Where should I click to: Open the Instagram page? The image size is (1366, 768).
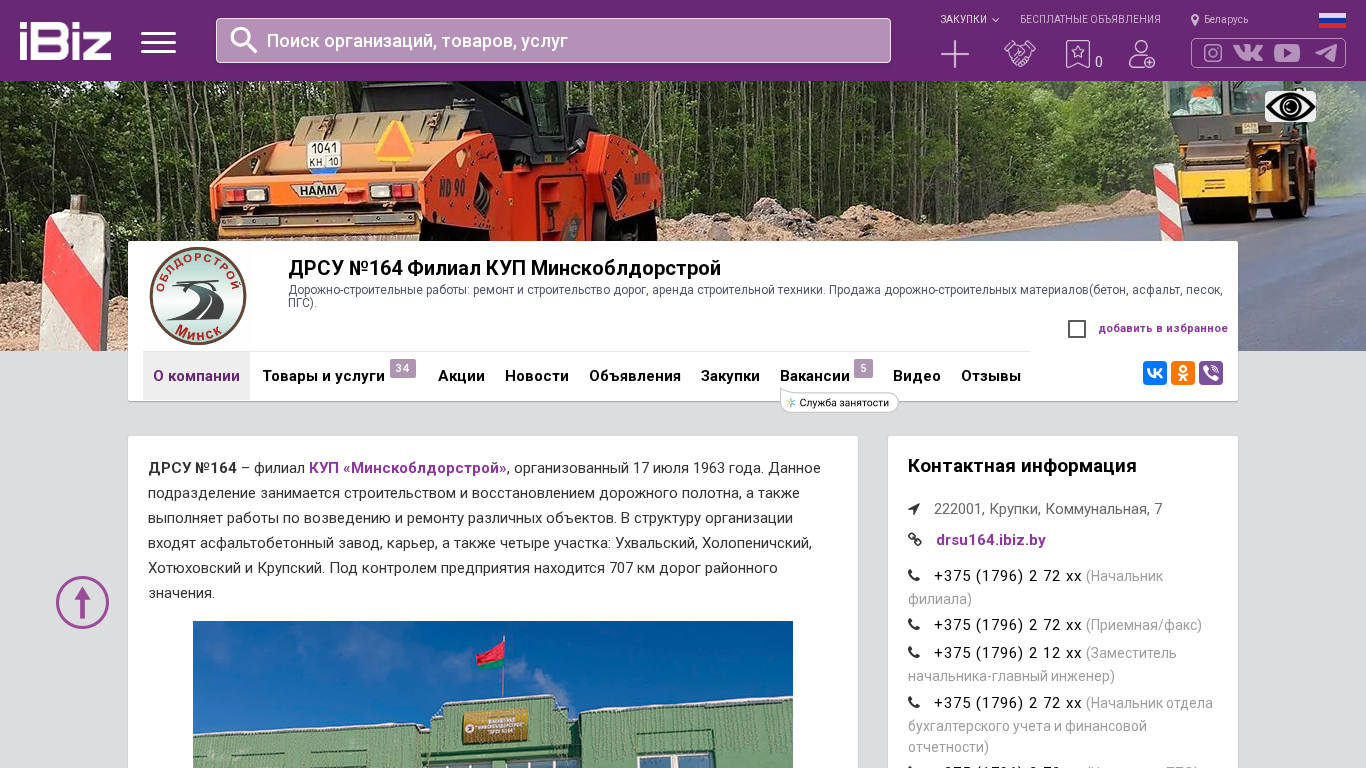1213,53
